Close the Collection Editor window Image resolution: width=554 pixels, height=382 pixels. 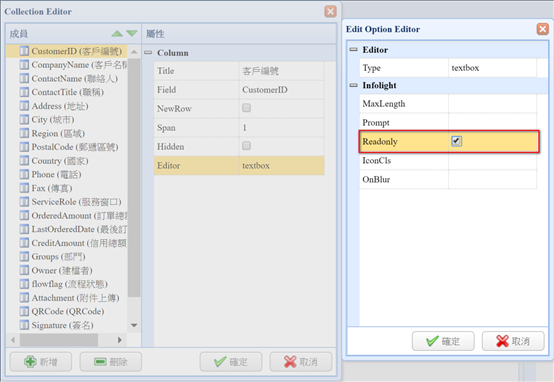(330, 11)
